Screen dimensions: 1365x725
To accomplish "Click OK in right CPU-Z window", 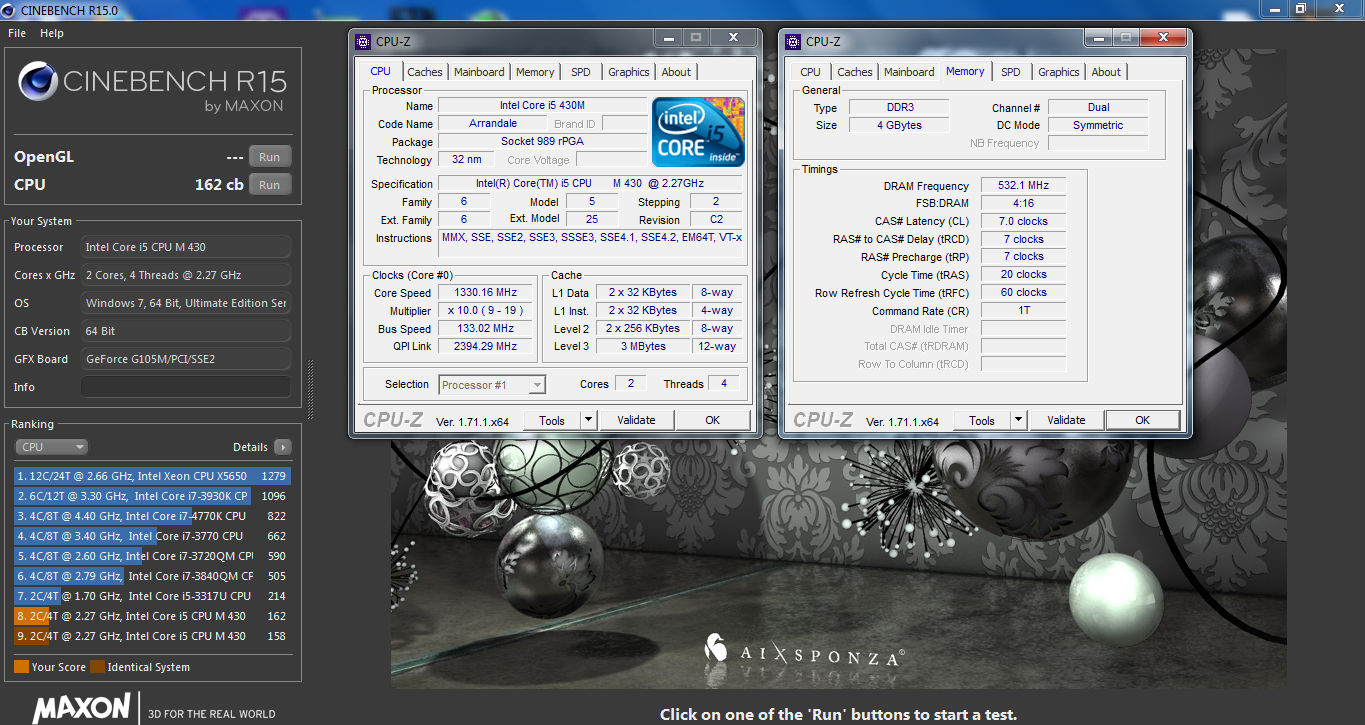I will (x=1142, y=420).
